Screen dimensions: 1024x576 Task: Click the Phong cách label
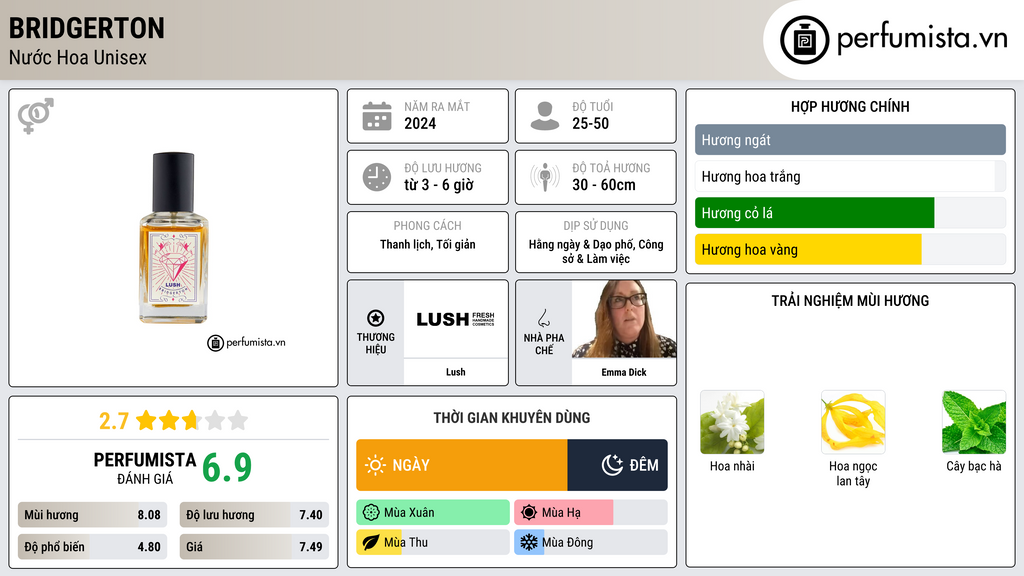(427, 225)
